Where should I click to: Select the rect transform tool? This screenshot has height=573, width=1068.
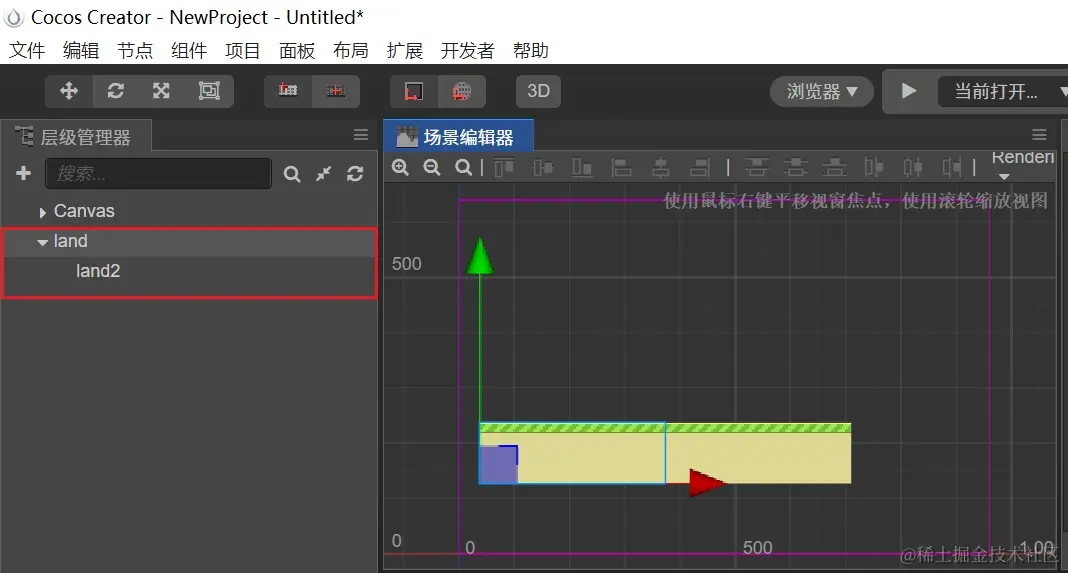(209, 91)
